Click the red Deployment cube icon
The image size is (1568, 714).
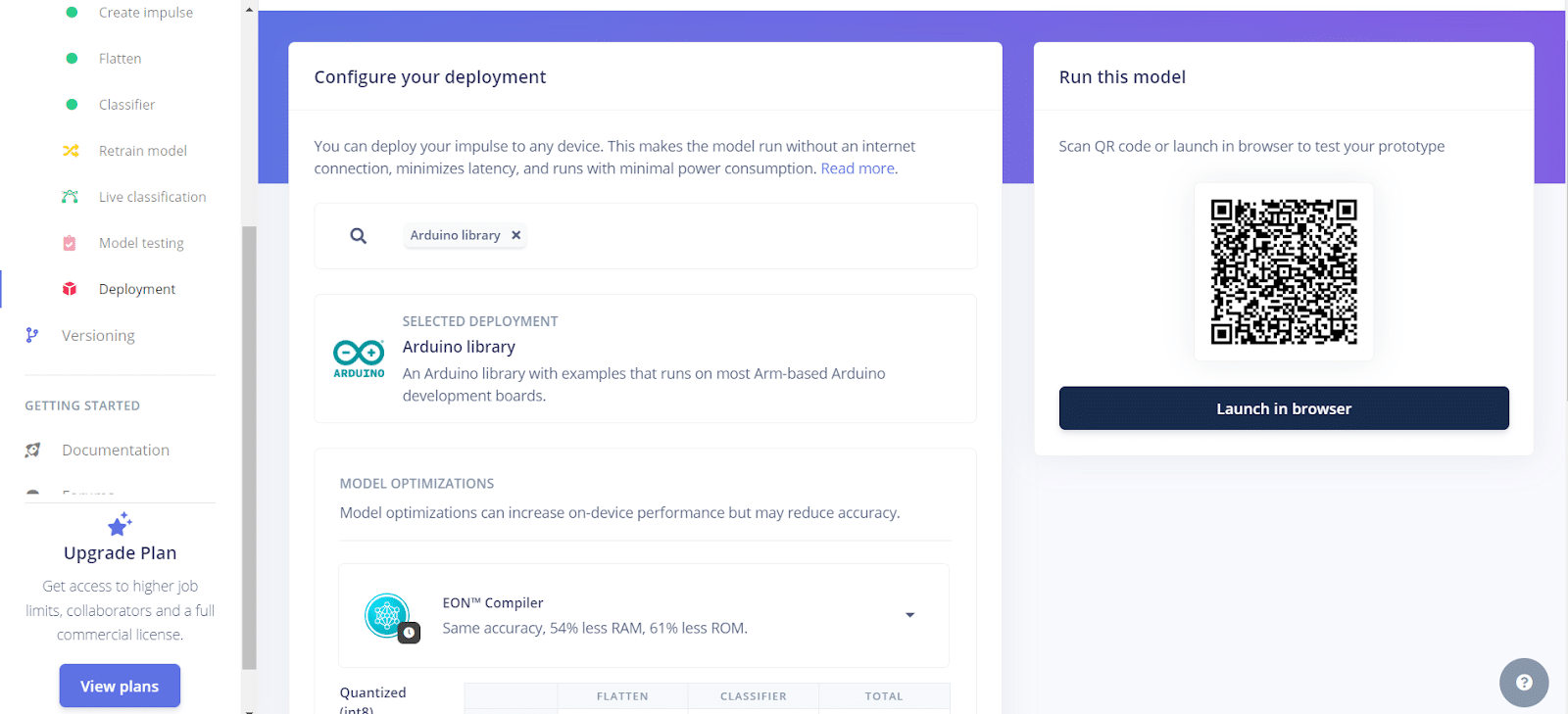pyautogui.click(x=70, y=289)
